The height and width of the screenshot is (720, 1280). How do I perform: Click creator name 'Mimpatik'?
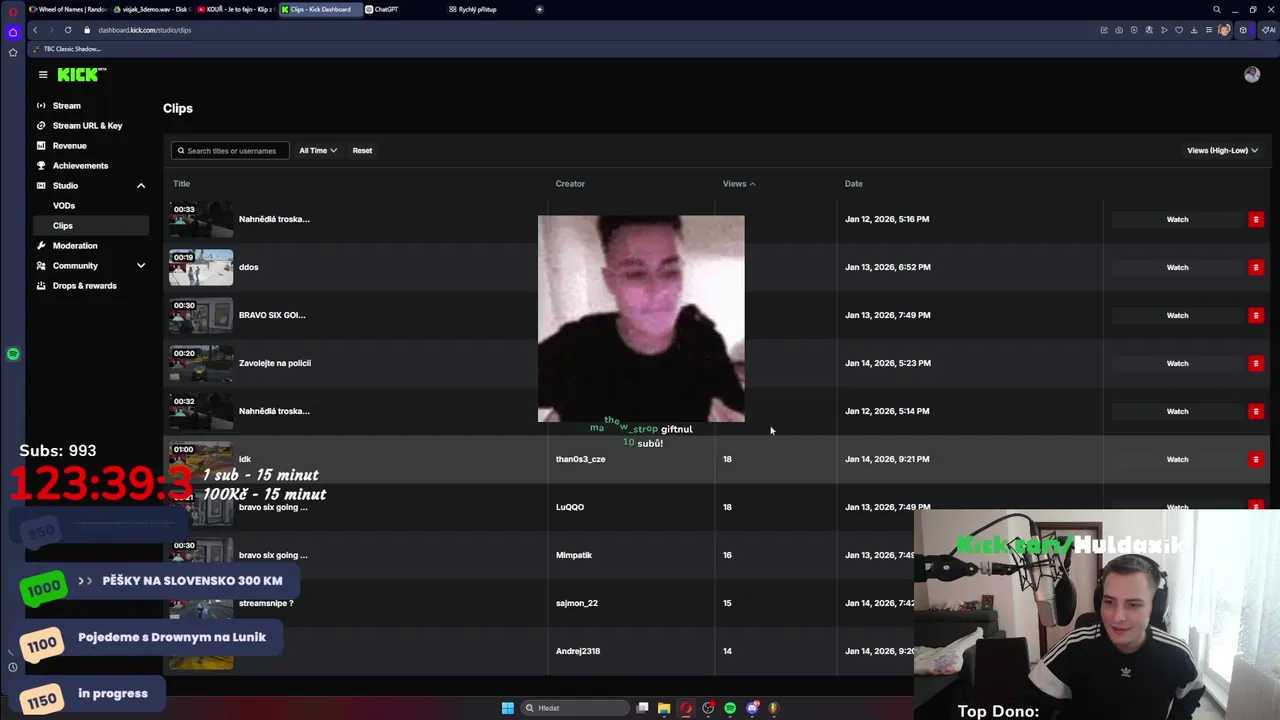pos(573,555)
